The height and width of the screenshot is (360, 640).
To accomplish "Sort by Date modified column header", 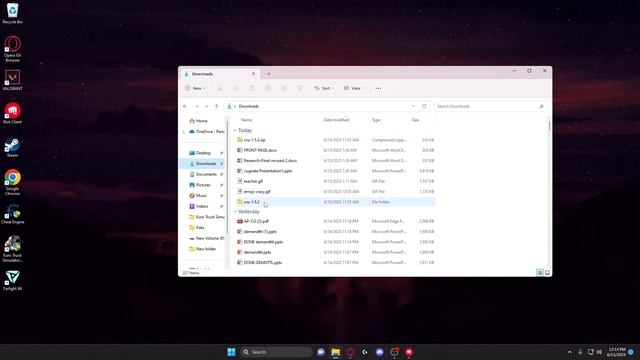I will 336,120.
